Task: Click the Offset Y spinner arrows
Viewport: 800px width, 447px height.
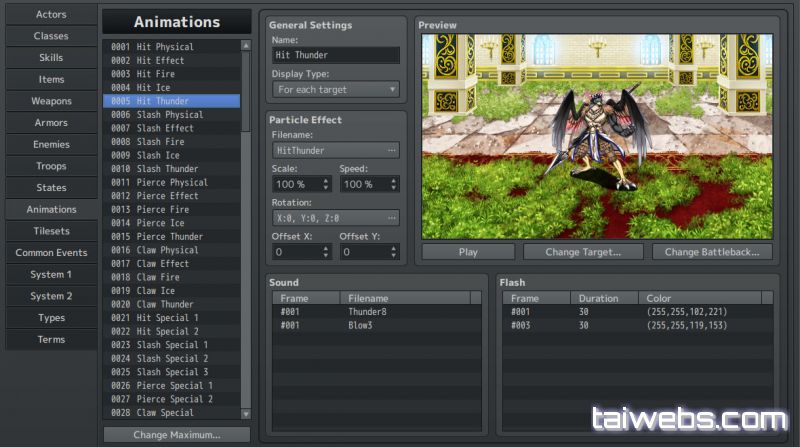Action: pyautogui.click(x=392, y=253)
